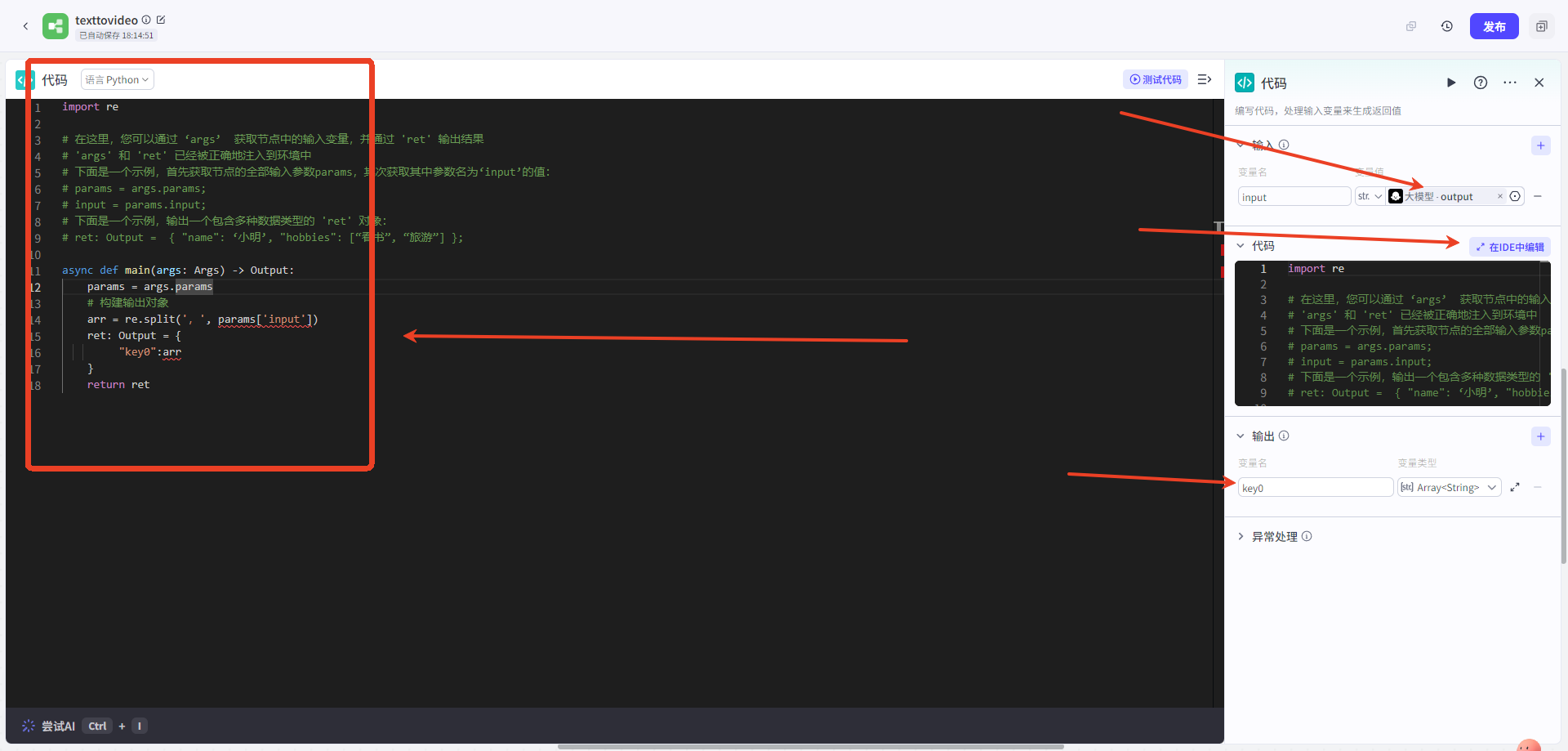Open the str input type dropdown
This screenshot has width=1568, height=751.
[1370, 196]
